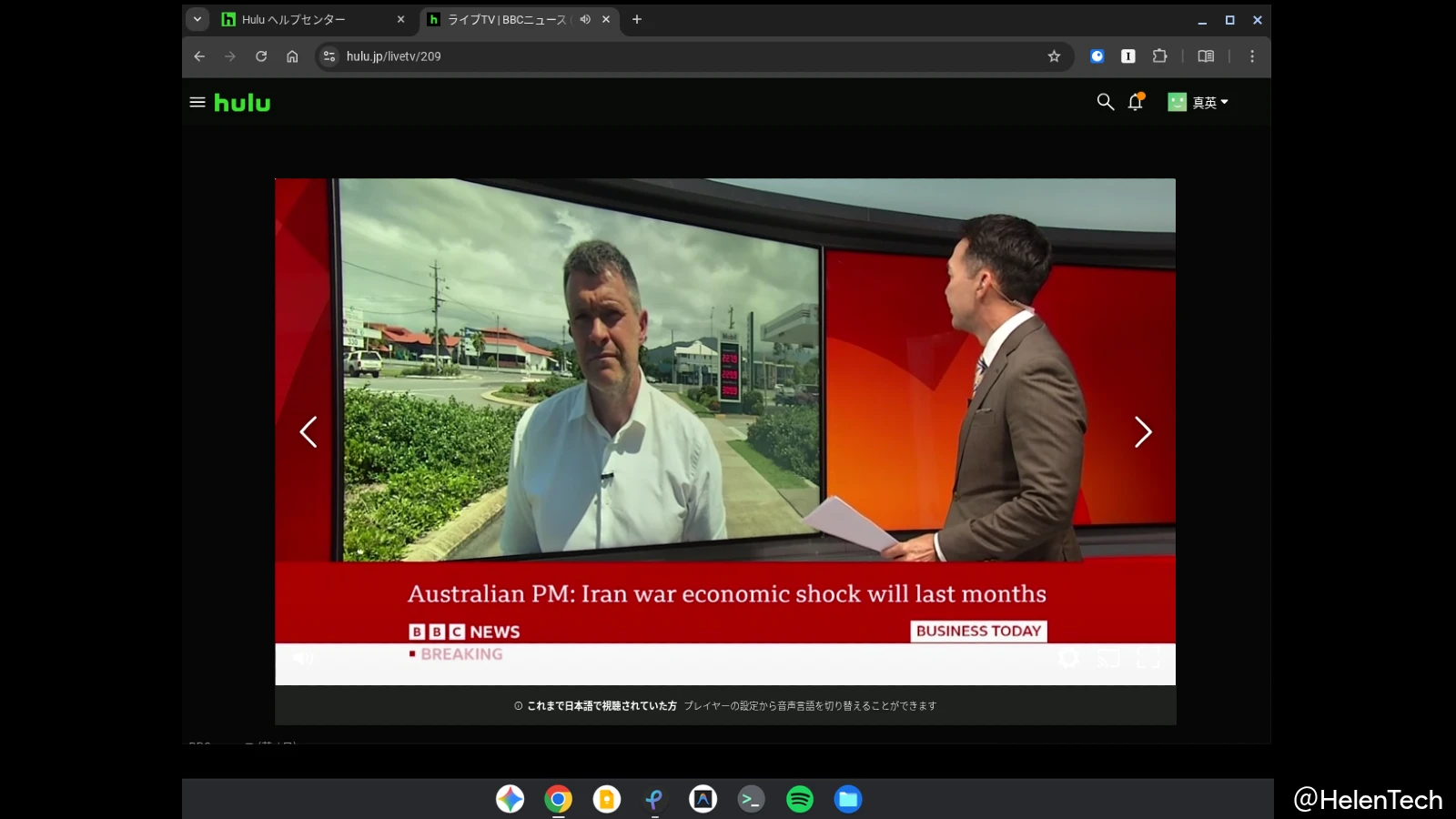Mute the video volume icon

pyautogui.click(x=303, y=657)
